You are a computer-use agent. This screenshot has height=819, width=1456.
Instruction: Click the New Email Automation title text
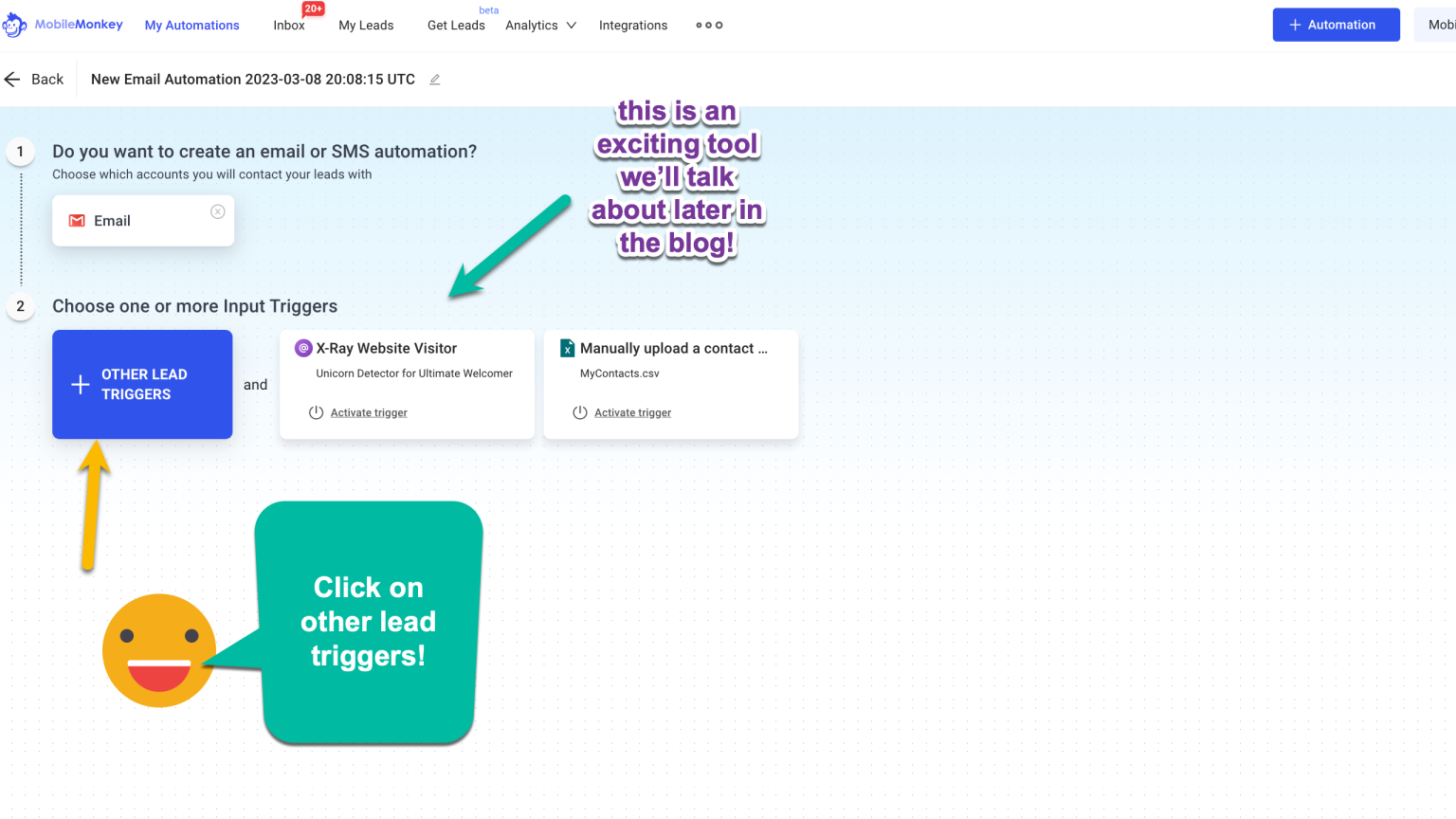(x=252, y=80)
